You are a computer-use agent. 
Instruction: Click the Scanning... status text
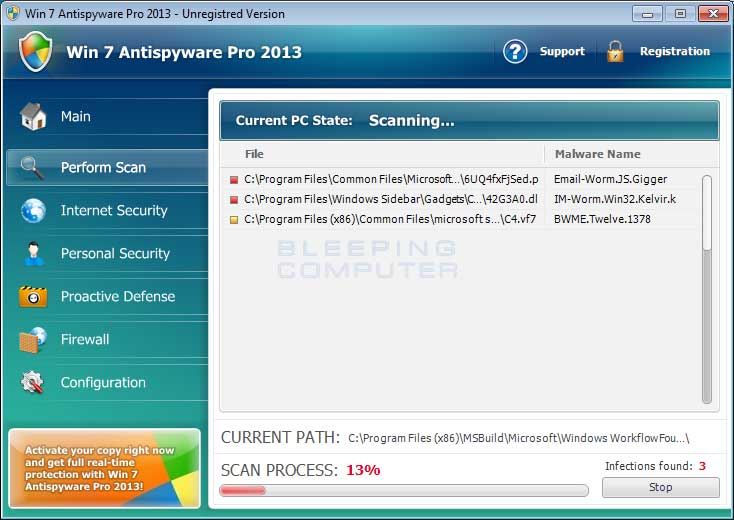(x=411, y=121)
